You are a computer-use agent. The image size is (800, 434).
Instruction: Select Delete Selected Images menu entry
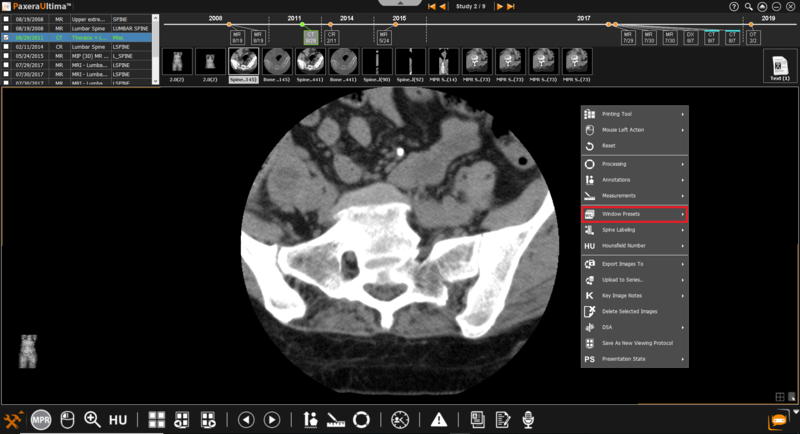tap(634, 311)
